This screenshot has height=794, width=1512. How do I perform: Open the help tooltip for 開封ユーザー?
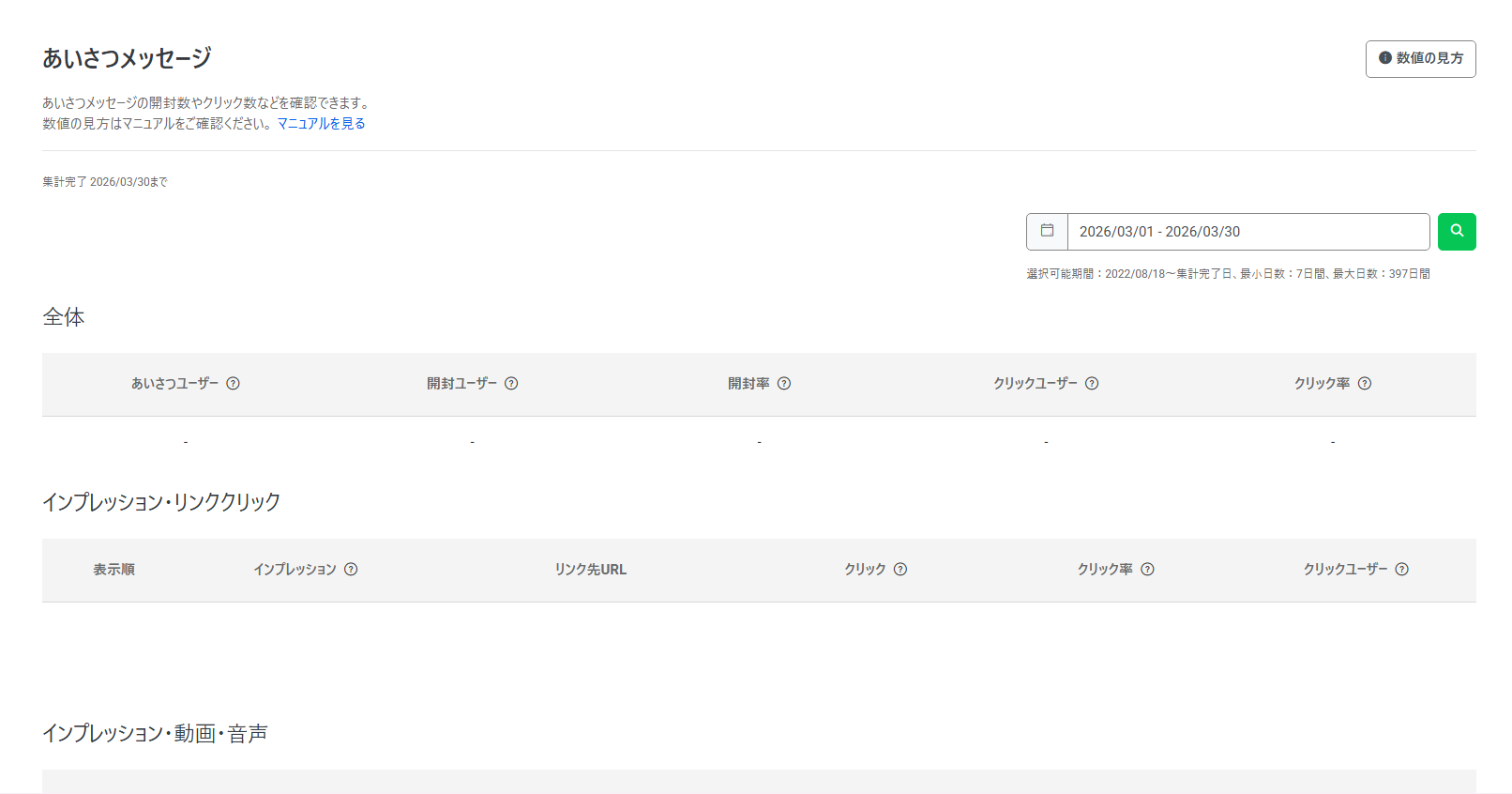[511, 383]
